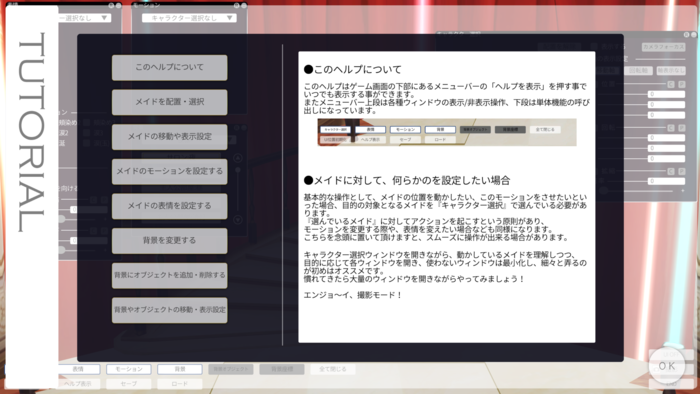The image size is (700, 394).
Task: Open 背景にオブジェクトを追加・削除する help topic
Action: [x=169, y=275]
